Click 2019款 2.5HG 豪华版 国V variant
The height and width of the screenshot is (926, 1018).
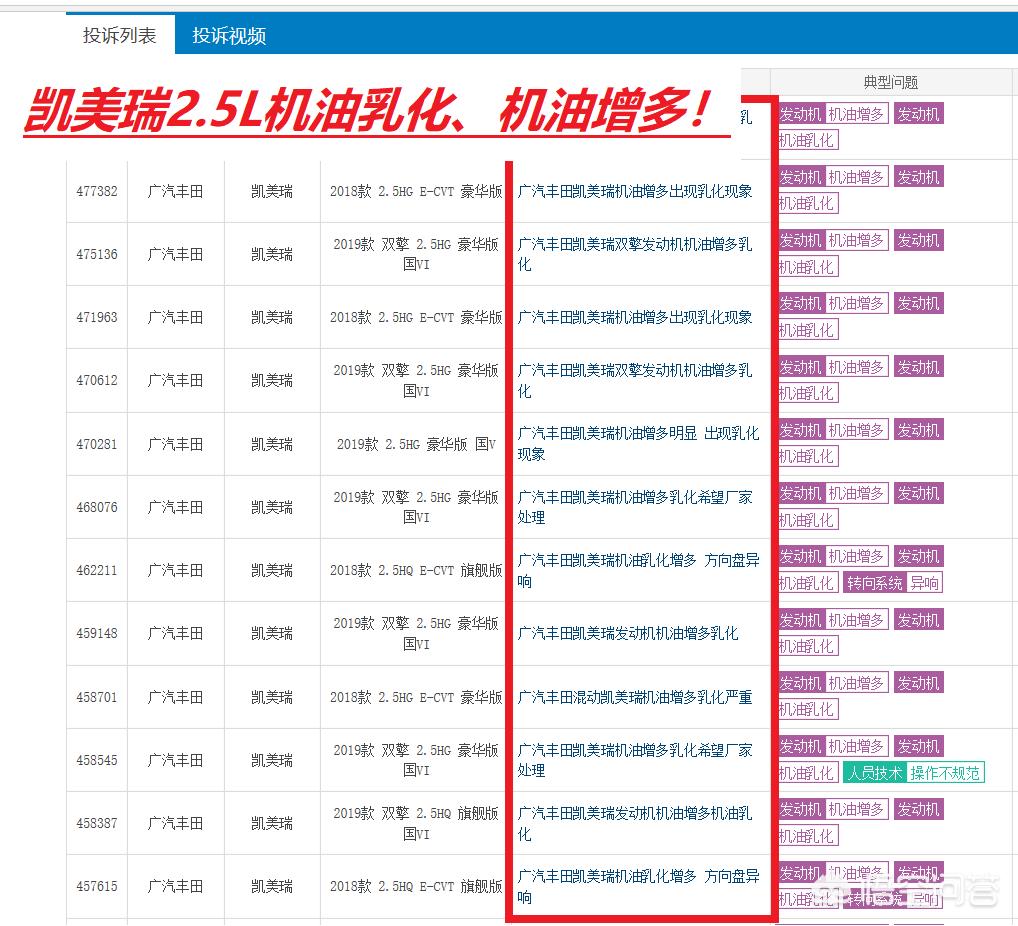coord(416,444)
